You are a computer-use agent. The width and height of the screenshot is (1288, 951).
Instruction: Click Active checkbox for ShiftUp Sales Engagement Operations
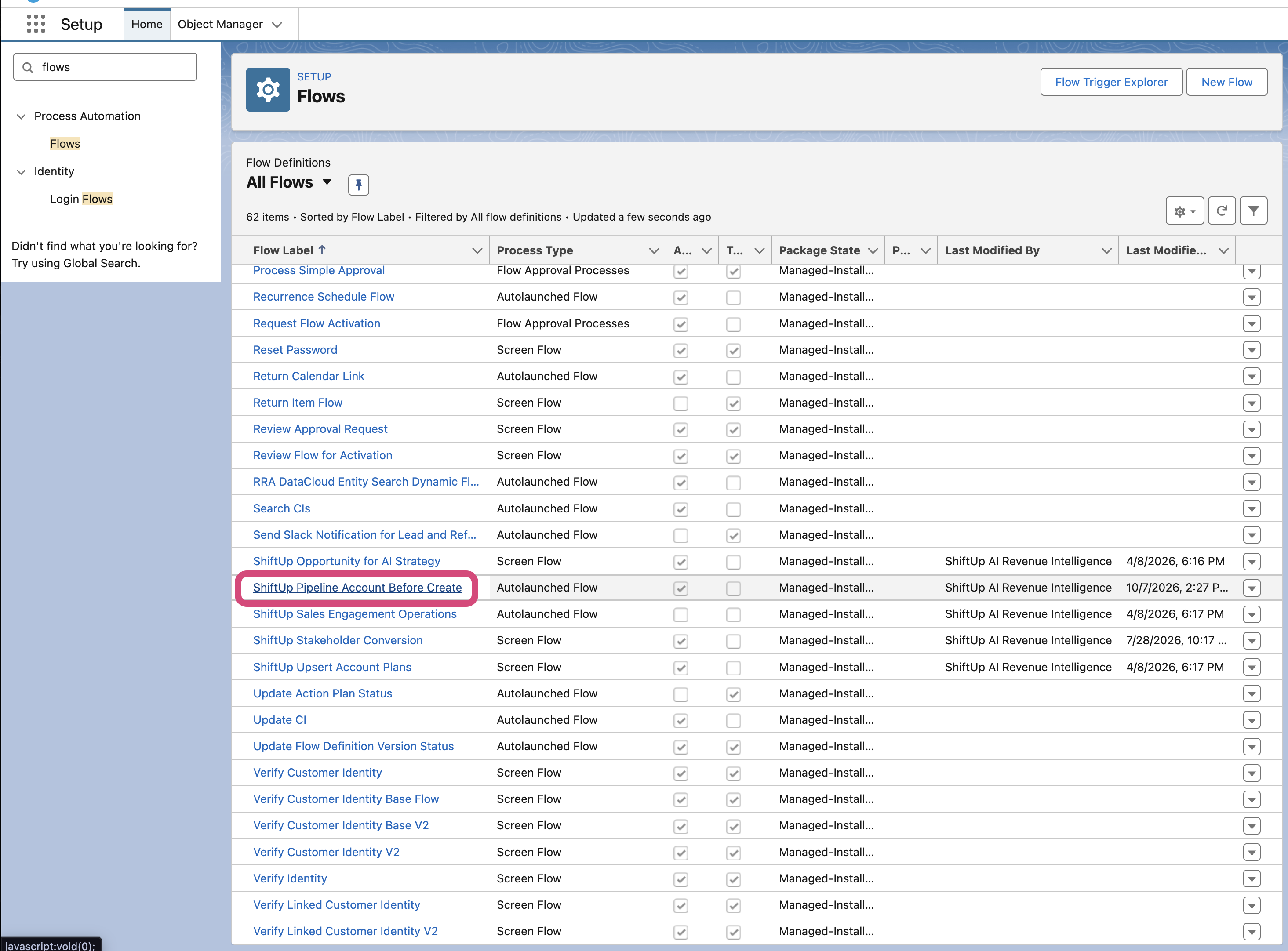(680, 615)
